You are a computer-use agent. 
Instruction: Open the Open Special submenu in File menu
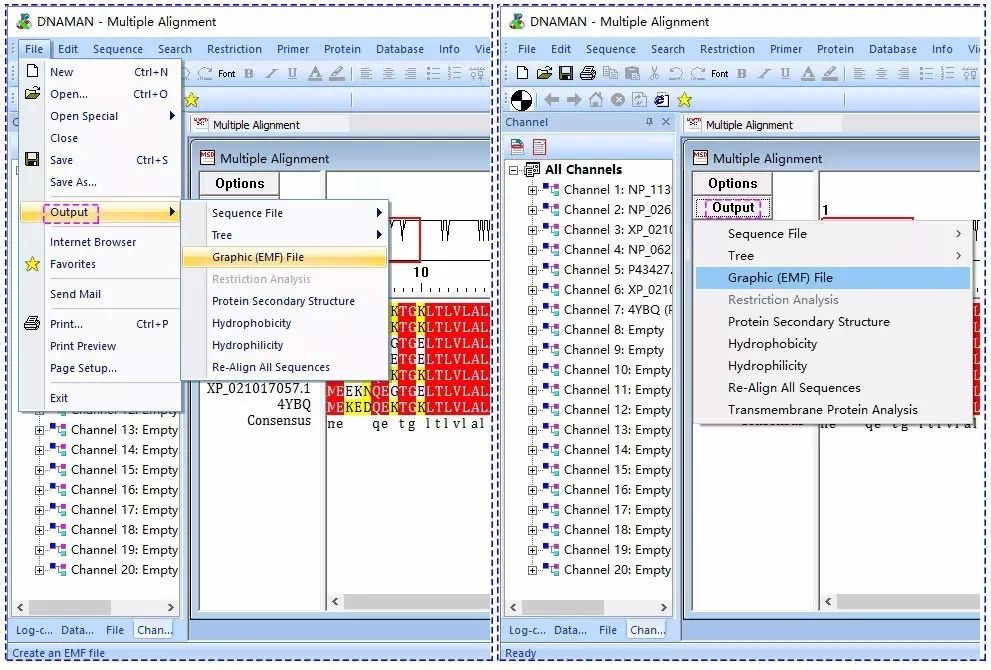pos(101,116)
